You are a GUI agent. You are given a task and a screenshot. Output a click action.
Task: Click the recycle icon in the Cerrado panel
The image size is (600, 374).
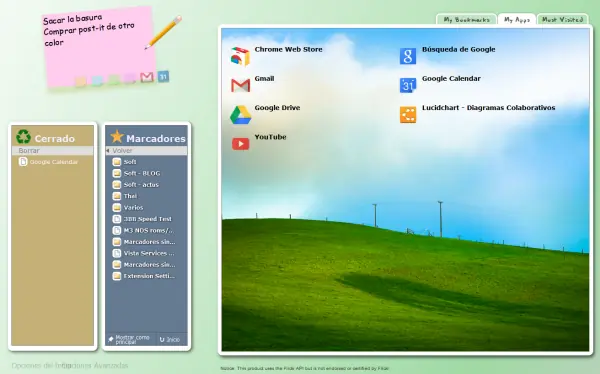point(23,136)
